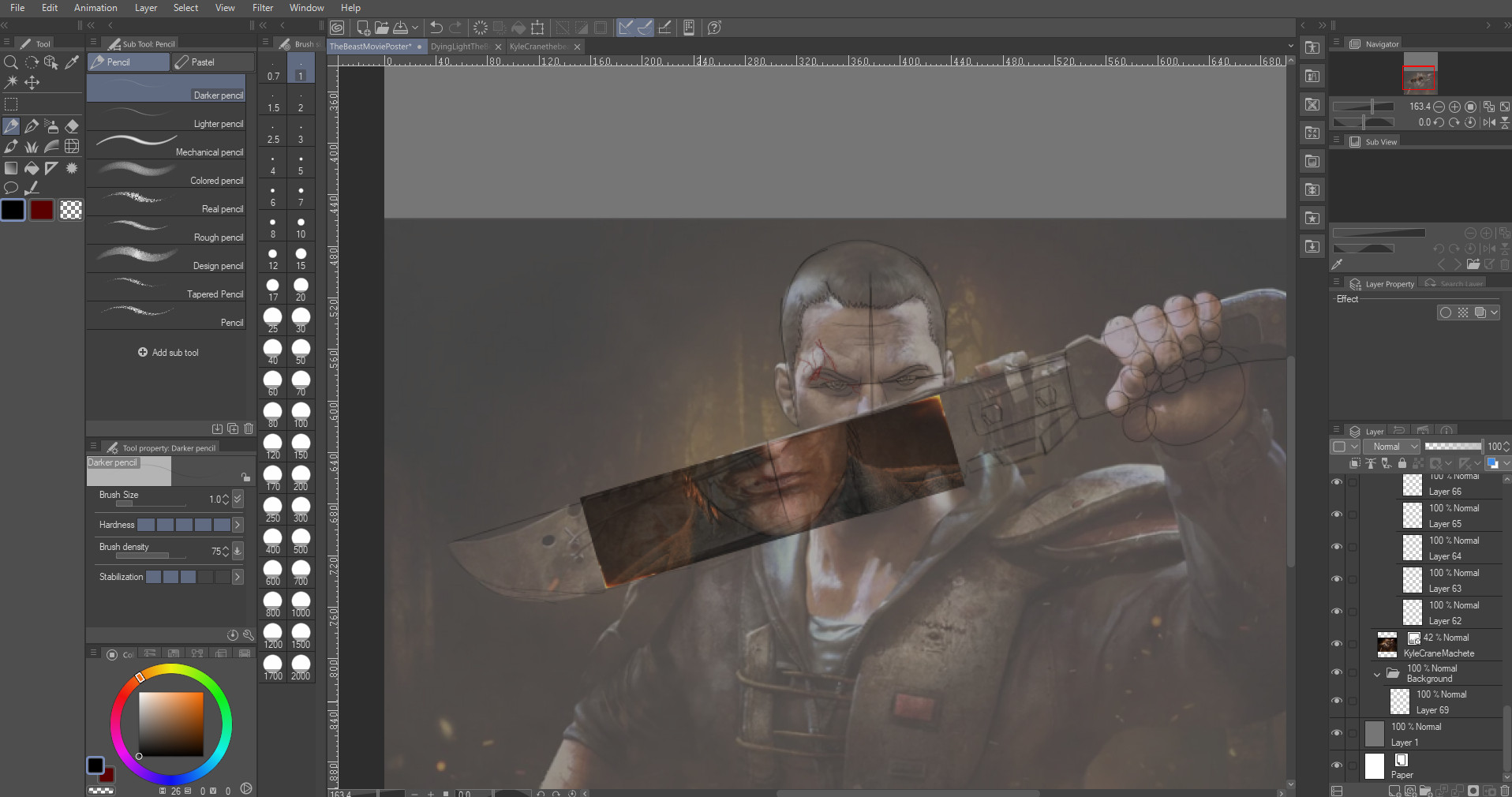Toggle visibility of Background folder
1512x797 pixels.
tap(1337, 672)
